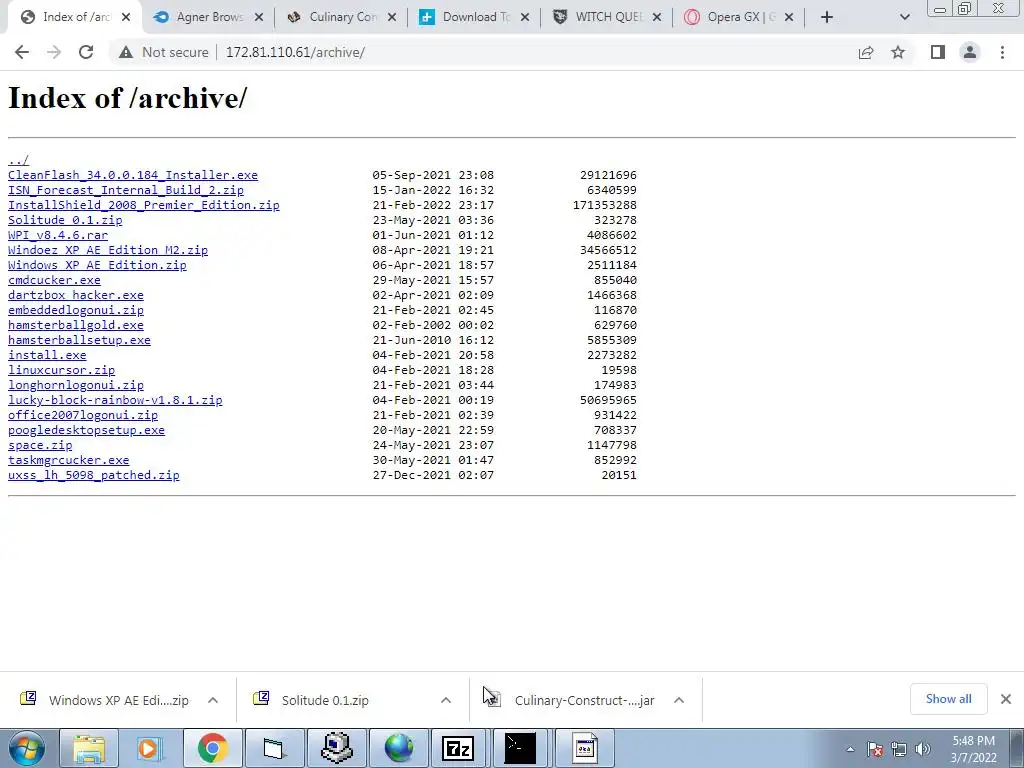Launch Windows Media Player from taskbar

150,748
